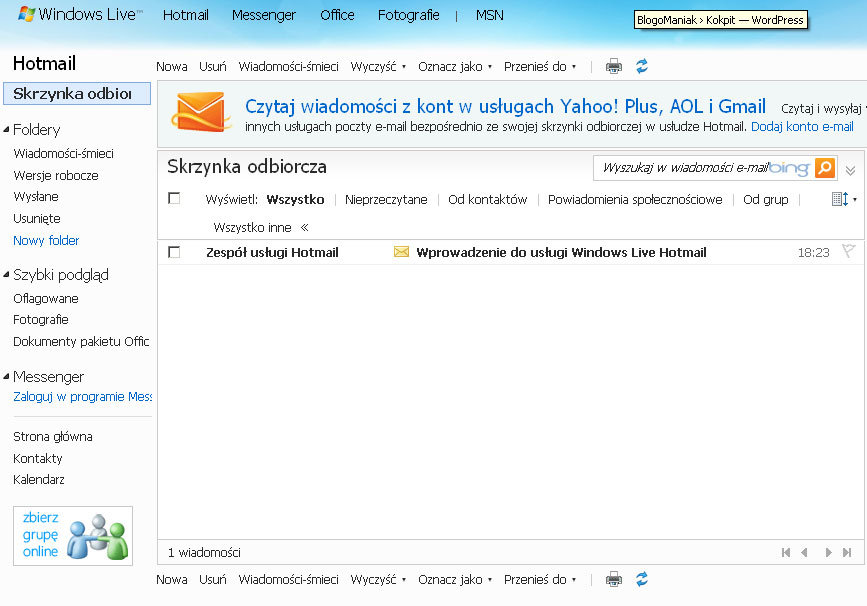The image size is (867, 606).
Task: Open top 'Przenieś do' dropdown
Action: coord(540,67)
